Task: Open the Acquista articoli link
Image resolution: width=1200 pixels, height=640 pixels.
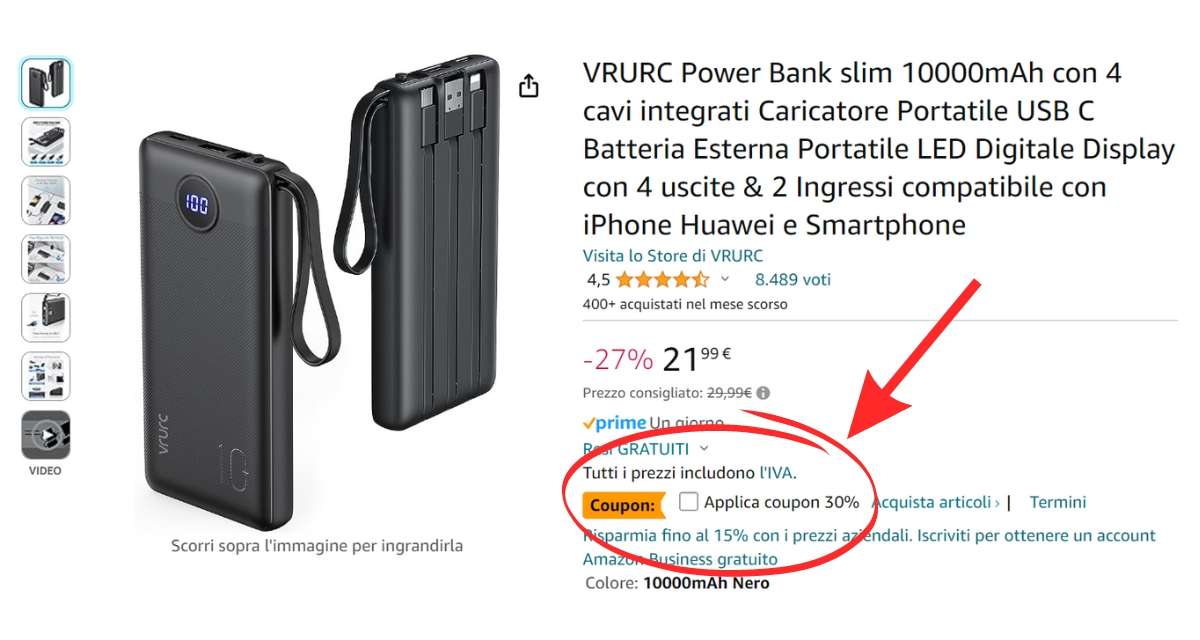Action: pyautogui.click(x=936, y=502)
